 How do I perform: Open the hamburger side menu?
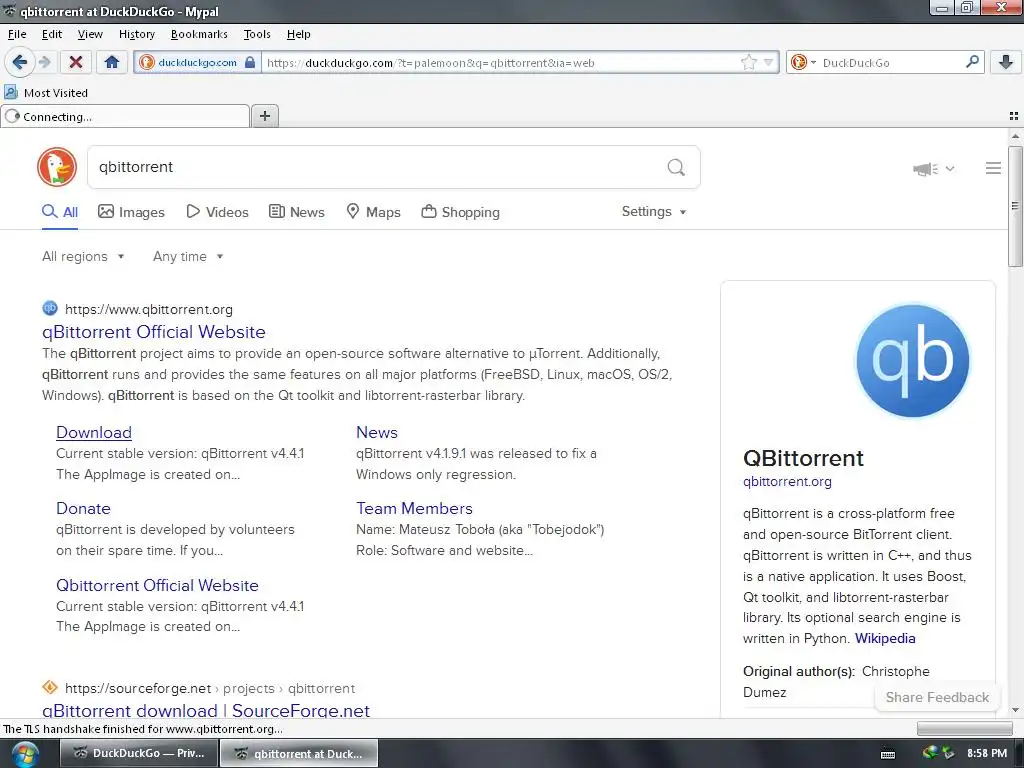[x=993, y=168]
